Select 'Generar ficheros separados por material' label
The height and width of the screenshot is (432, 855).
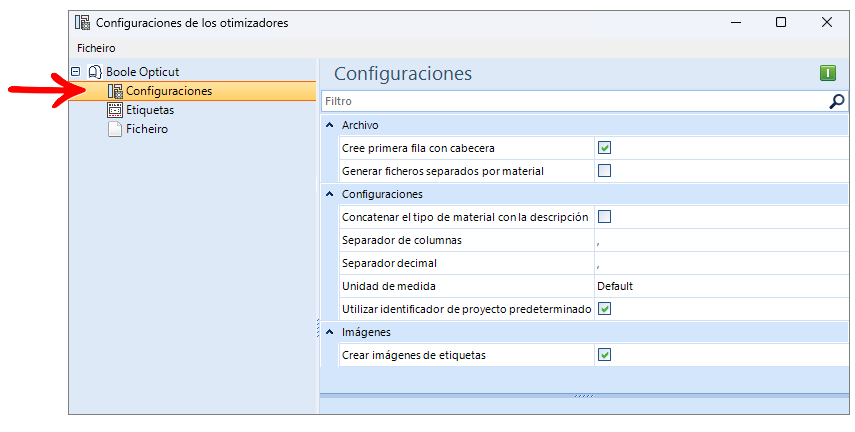coord(443,171)
